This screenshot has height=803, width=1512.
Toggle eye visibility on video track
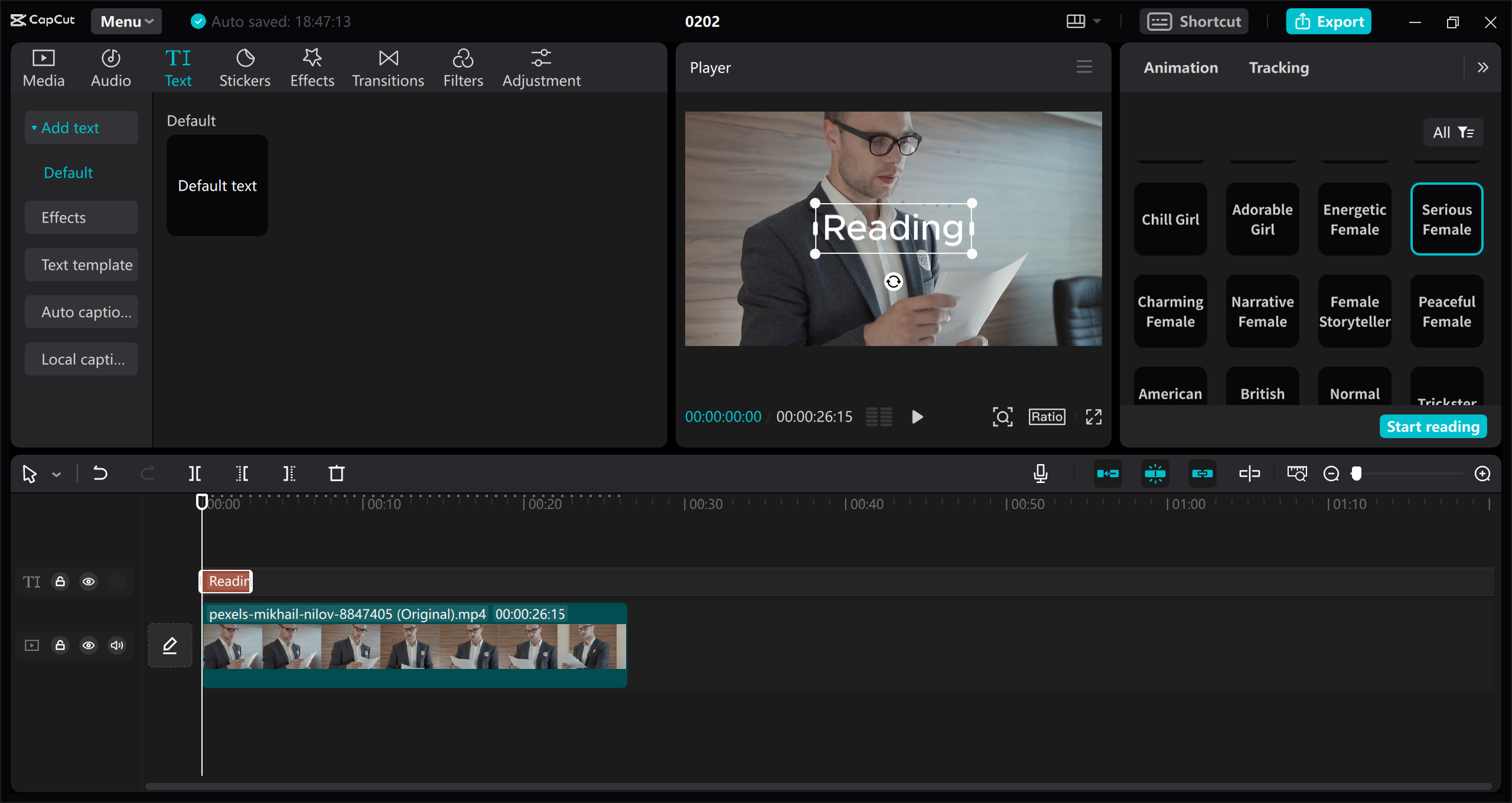(89, 645)
